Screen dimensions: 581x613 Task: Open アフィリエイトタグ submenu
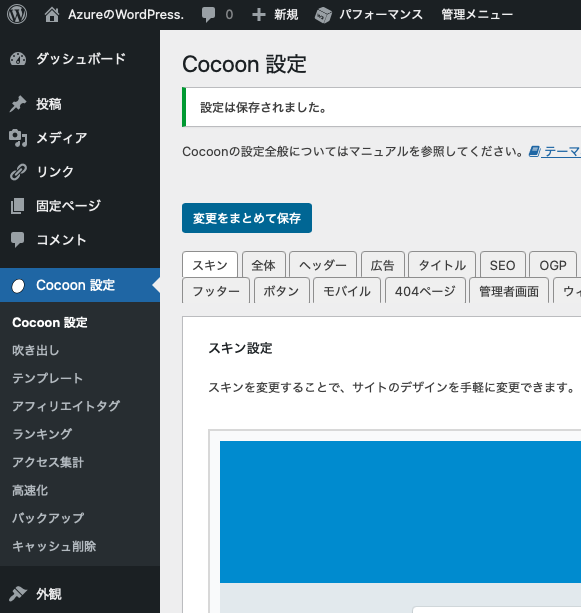(x=66, y=406)
